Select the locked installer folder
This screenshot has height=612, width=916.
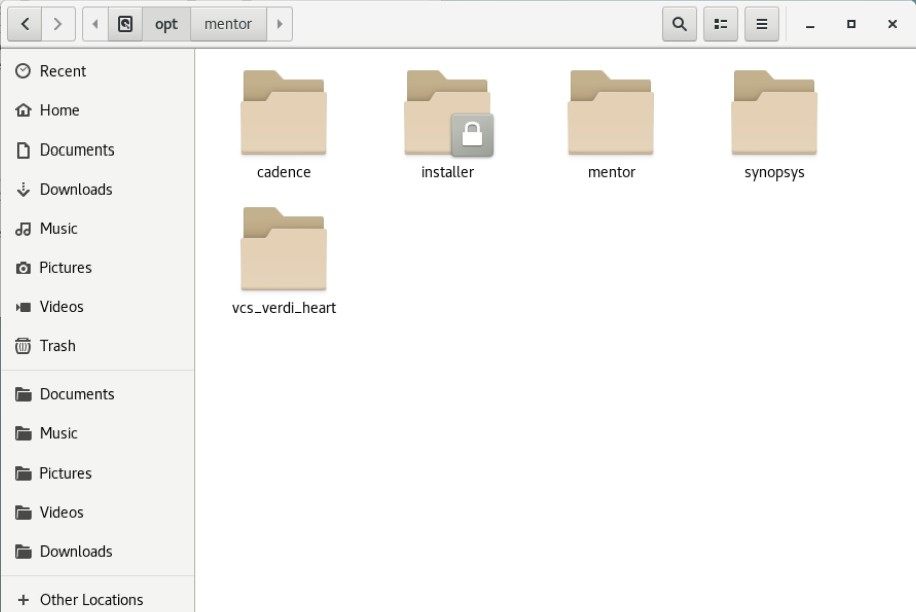tap(447, 125)
